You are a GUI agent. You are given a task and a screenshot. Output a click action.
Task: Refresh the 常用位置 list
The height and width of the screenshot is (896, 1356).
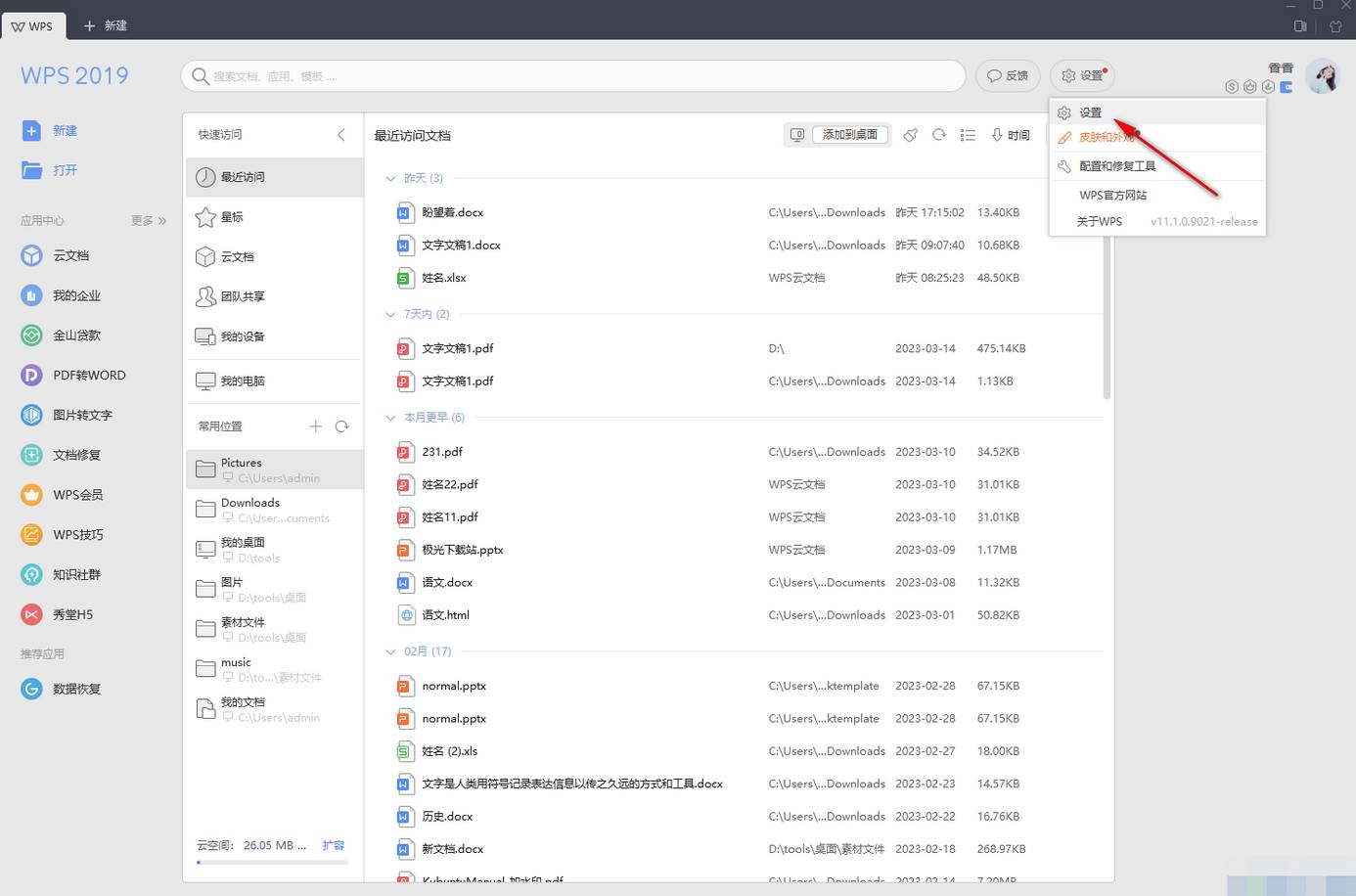pos(342,426)
